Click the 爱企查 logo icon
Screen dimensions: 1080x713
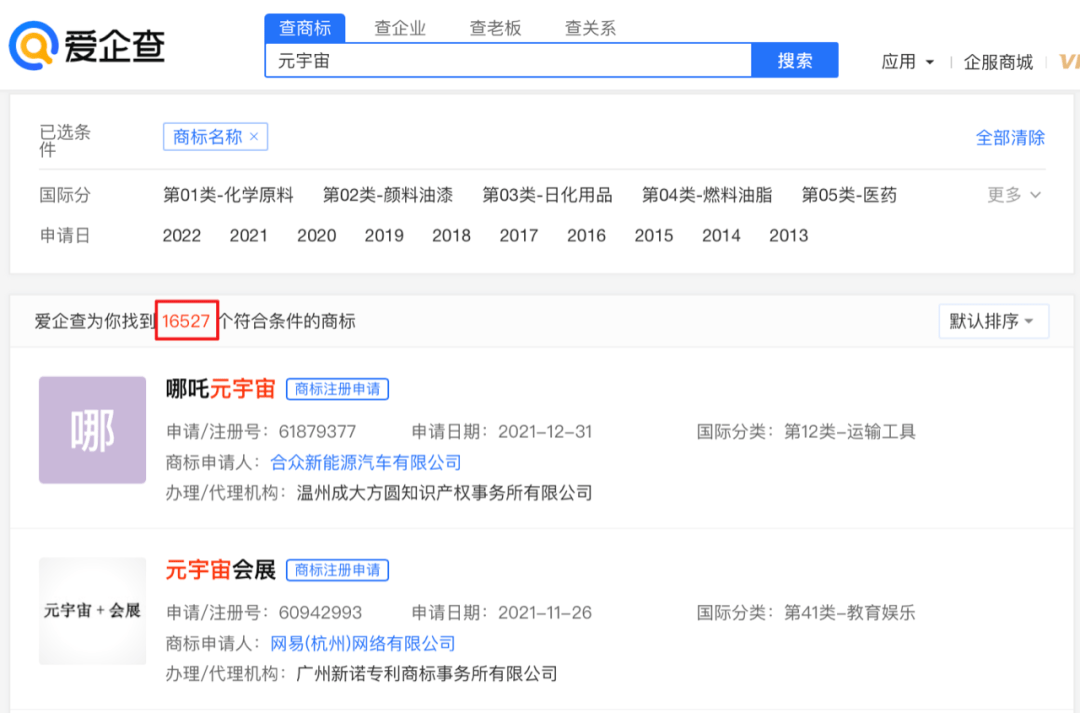click(33, 45)
